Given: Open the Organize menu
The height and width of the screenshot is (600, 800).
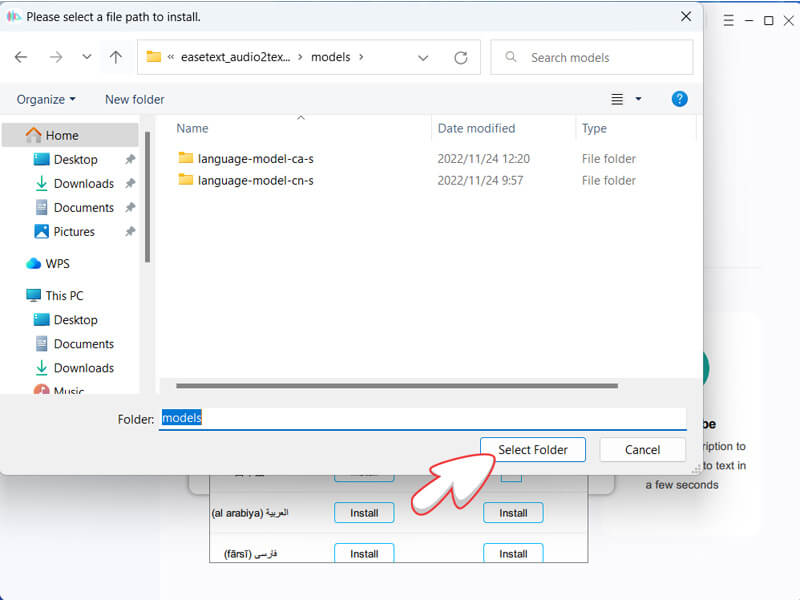Looking at the screenshot, I should [x=46, y=99].
